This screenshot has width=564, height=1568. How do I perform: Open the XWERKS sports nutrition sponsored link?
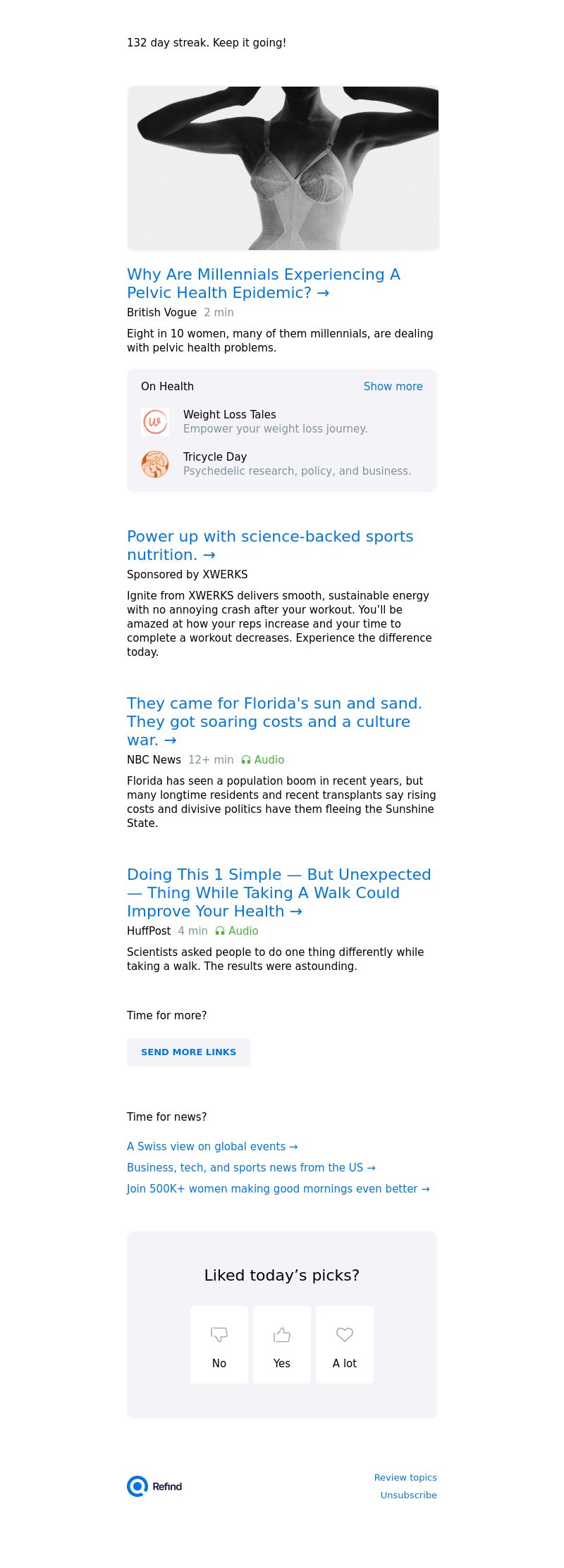point(270,546)
